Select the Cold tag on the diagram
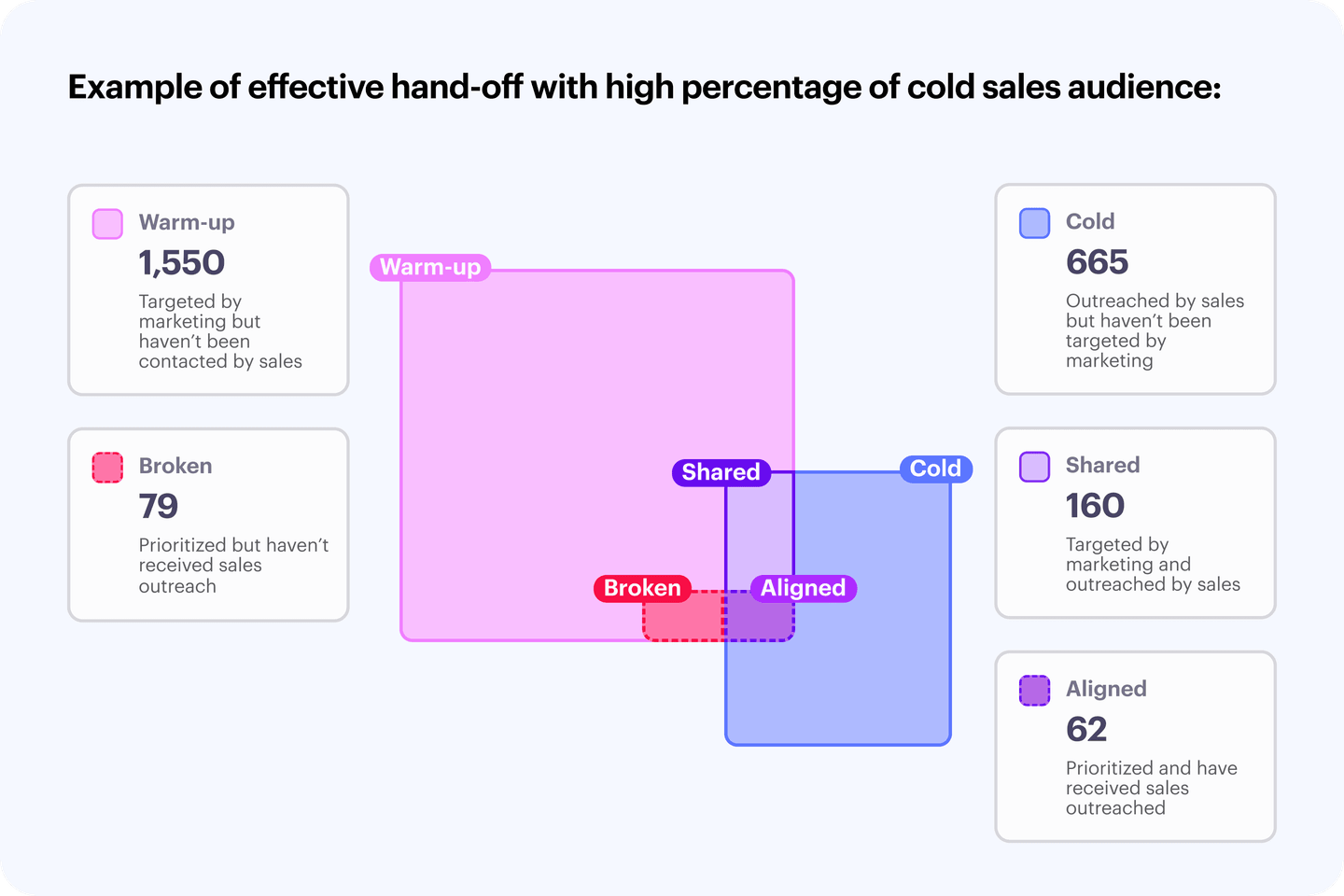 935,469
